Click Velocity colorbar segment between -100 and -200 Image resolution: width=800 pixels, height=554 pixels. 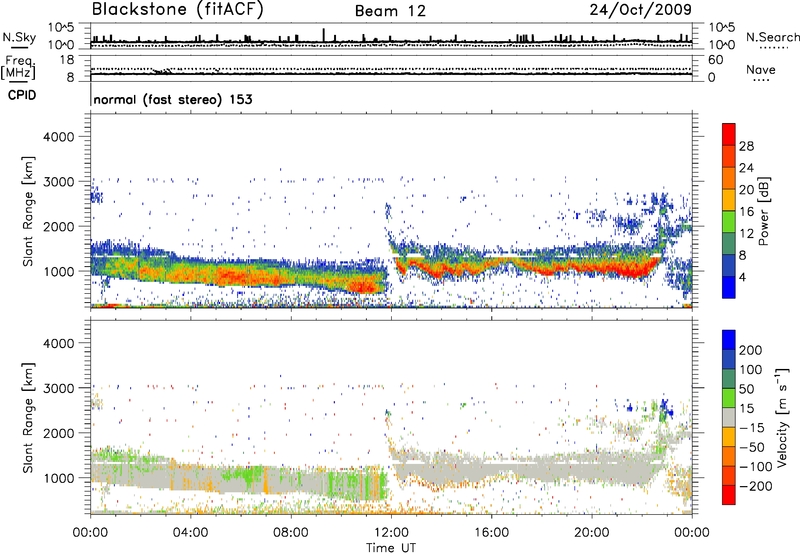pos(729,475)
